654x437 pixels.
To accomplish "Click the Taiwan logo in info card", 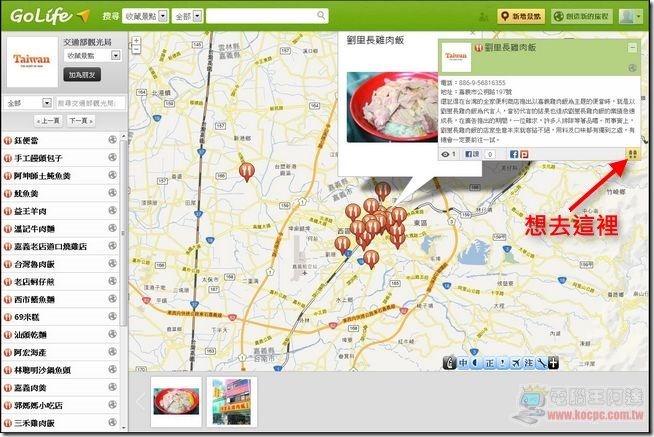I will (x=456, y=57).
